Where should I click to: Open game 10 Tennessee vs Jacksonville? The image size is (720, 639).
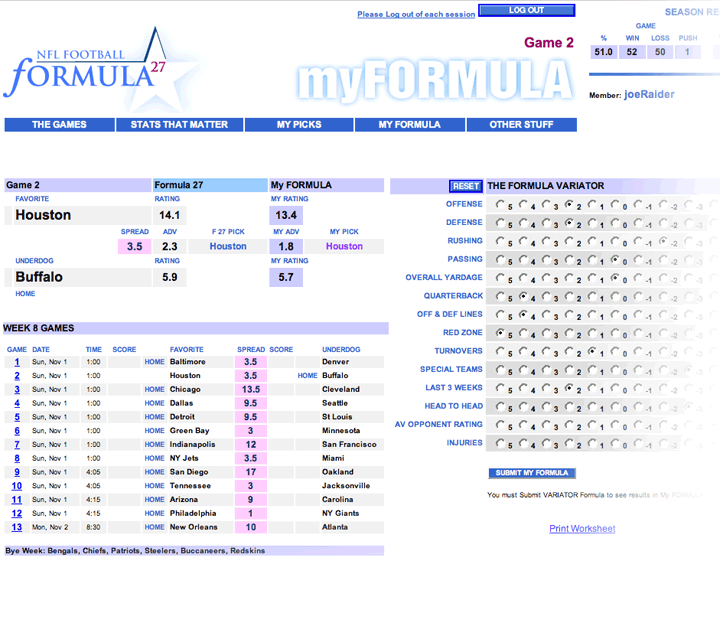tap(17, 486)
